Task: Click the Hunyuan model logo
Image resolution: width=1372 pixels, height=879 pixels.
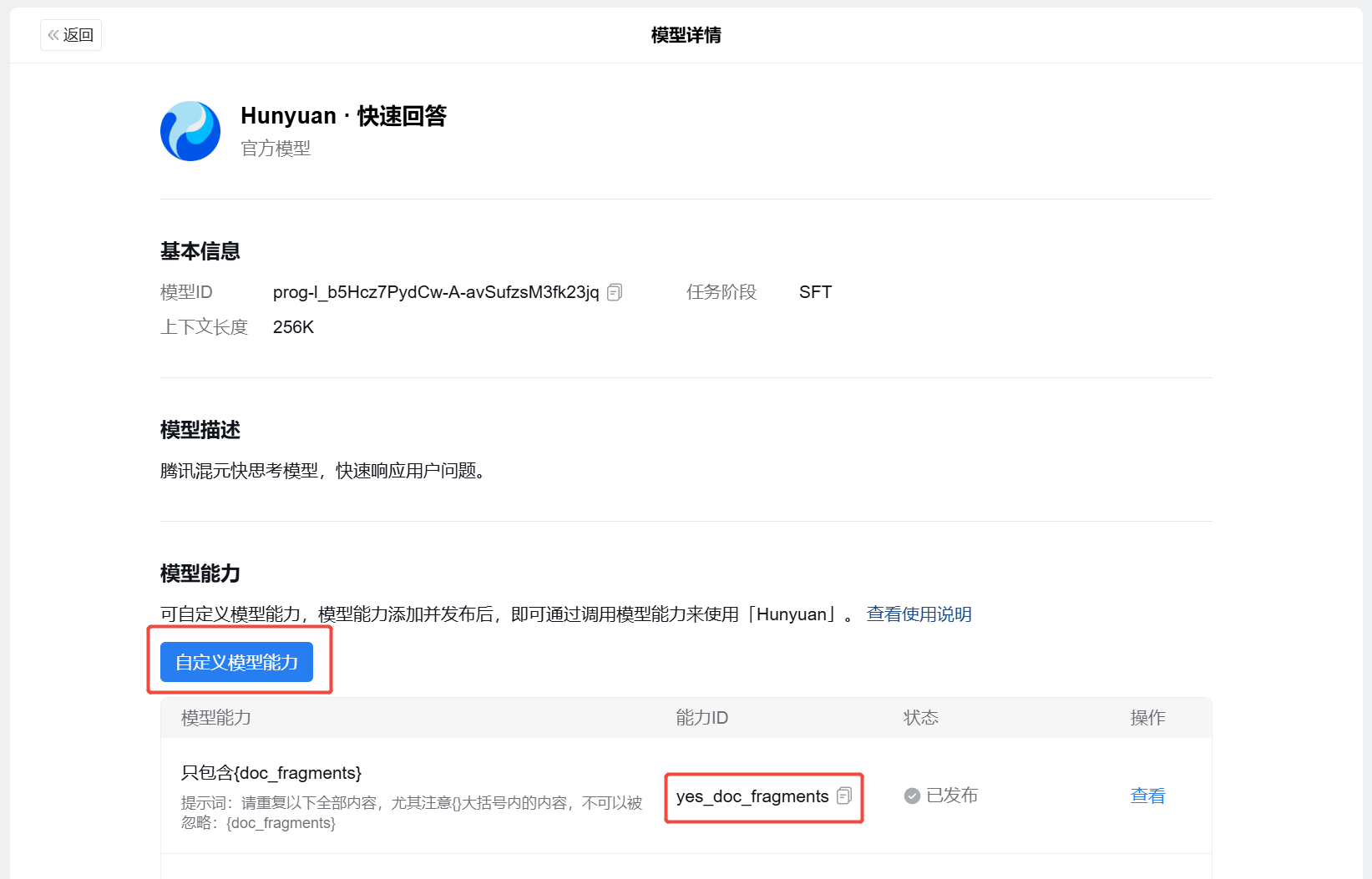Action: click(190, 131)
